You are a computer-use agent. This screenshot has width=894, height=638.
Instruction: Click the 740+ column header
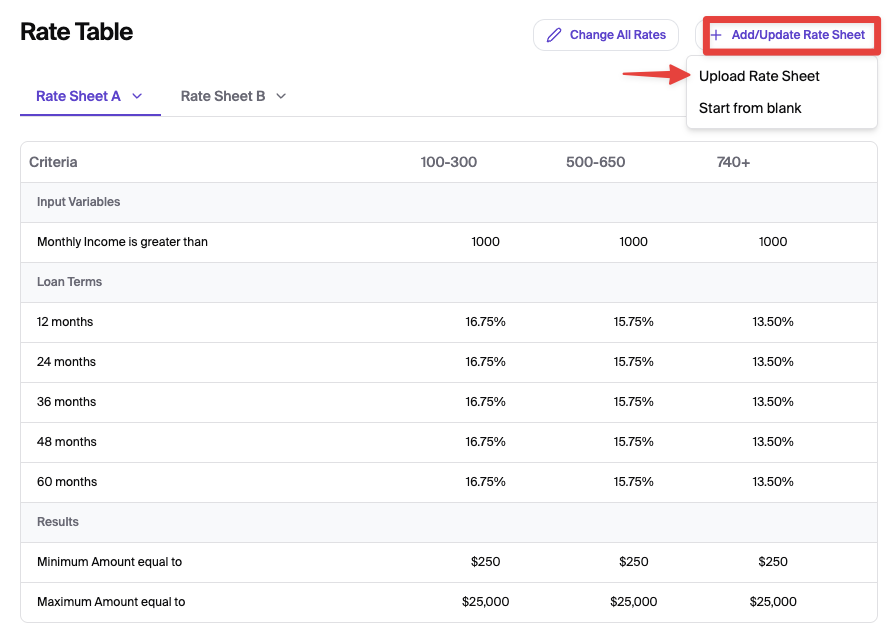click(733, 162)
